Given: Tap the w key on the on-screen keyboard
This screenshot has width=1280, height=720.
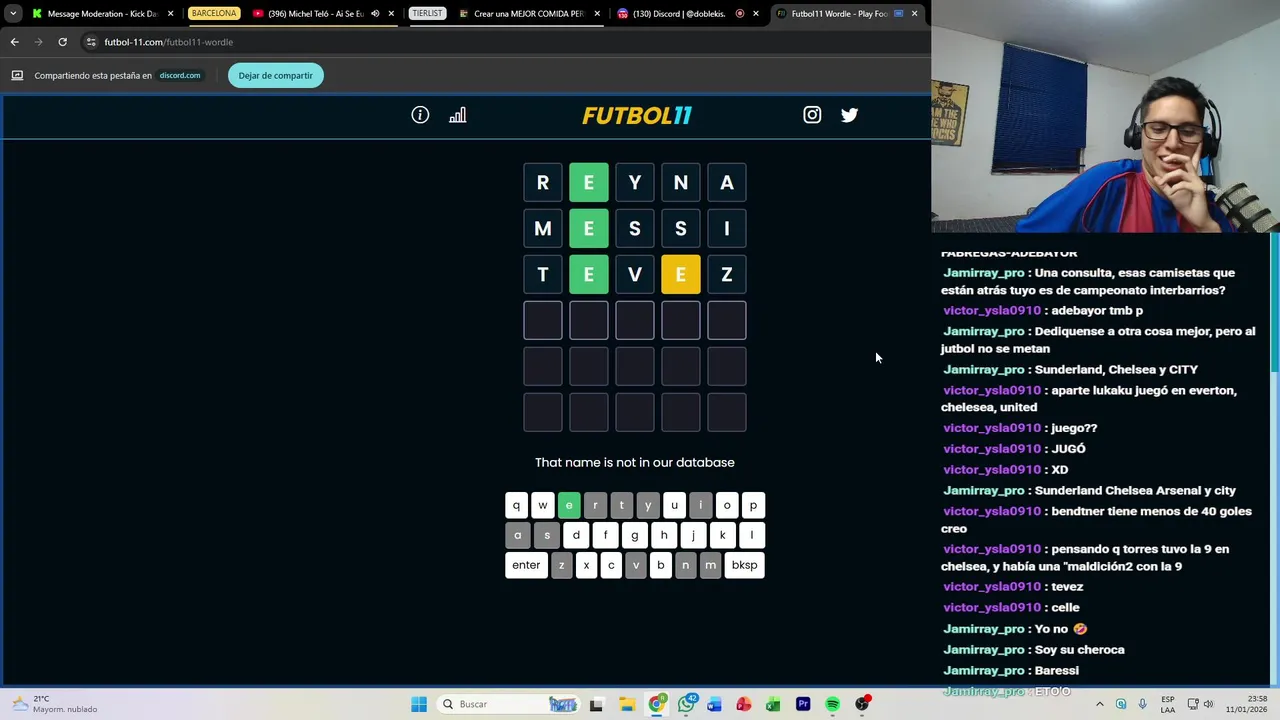Looking at the screenshot, I should click(x=542, y=505).
